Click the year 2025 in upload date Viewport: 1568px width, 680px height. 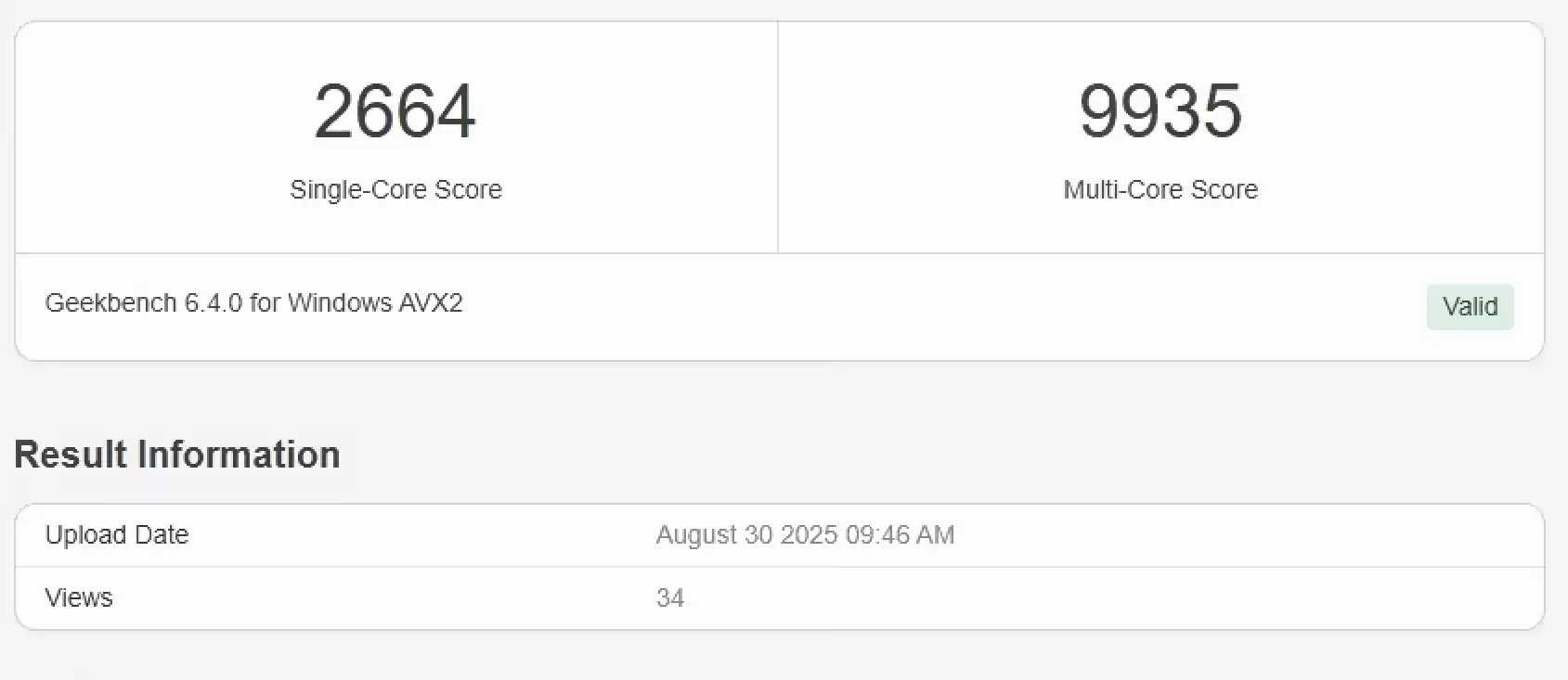[809, 535]
